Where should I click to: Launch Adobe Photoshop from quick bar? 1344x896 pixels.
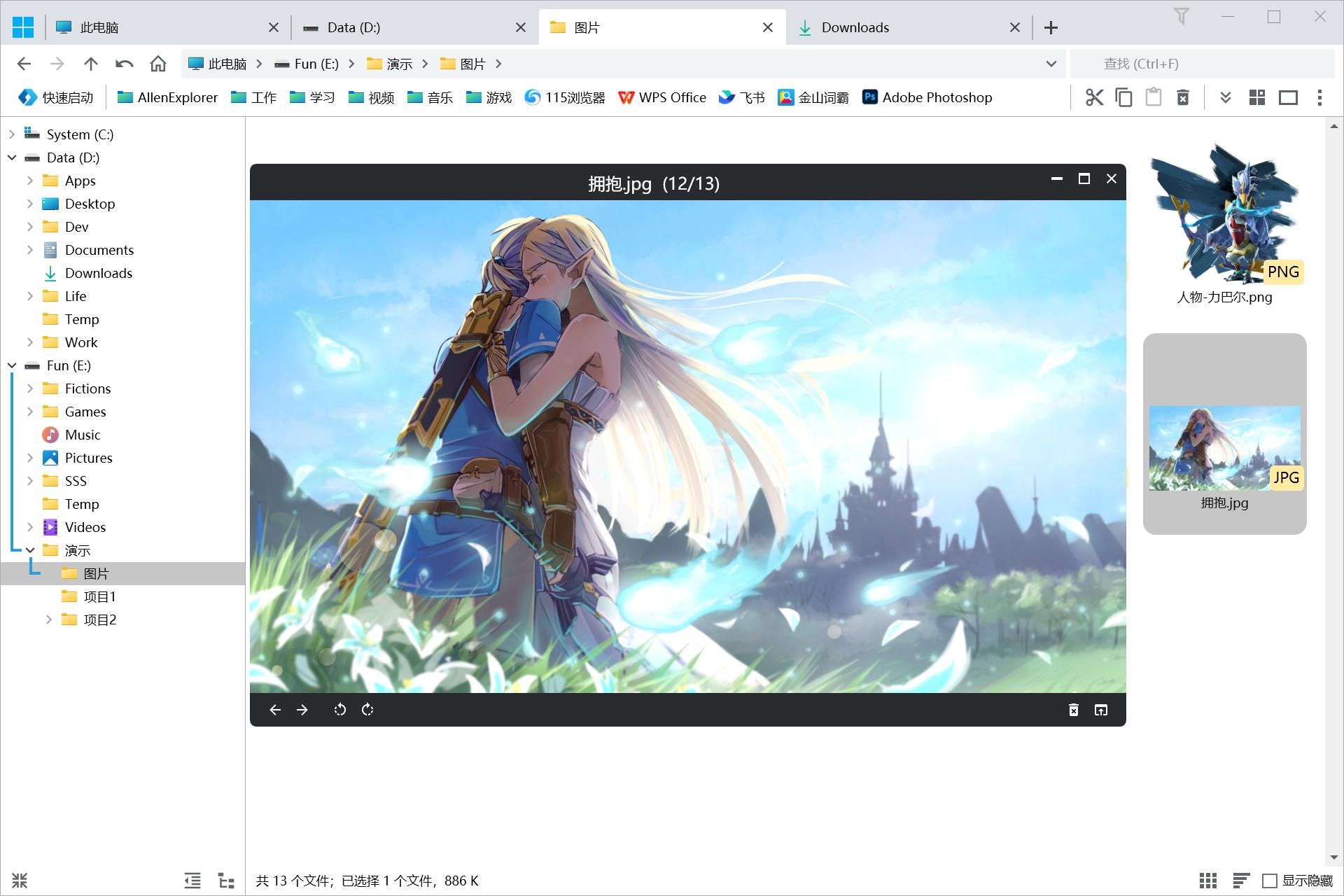(x=927, y=97)
